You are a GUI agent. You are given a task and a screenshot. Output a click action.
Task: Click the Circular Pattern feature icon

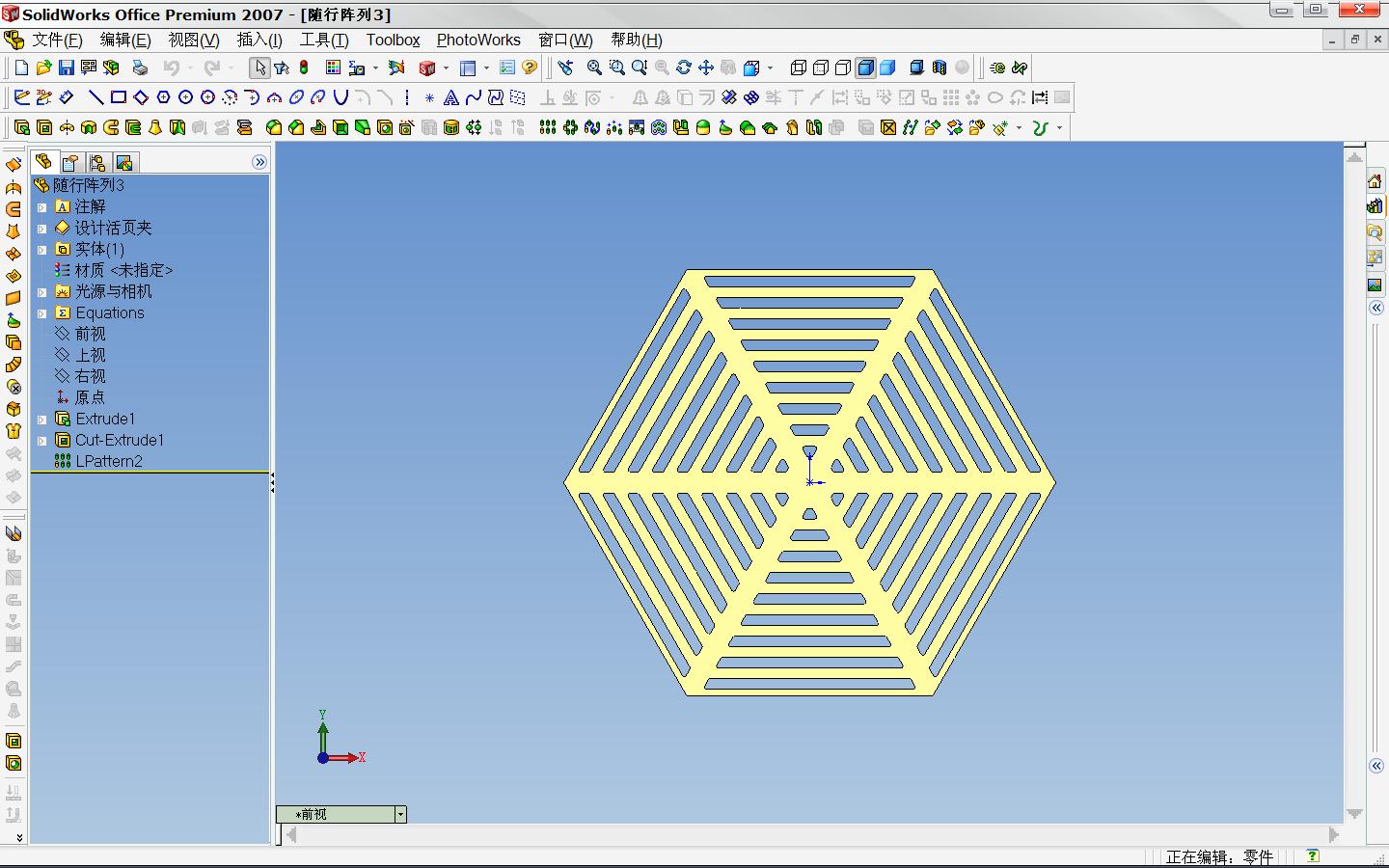tap(570, 127)
